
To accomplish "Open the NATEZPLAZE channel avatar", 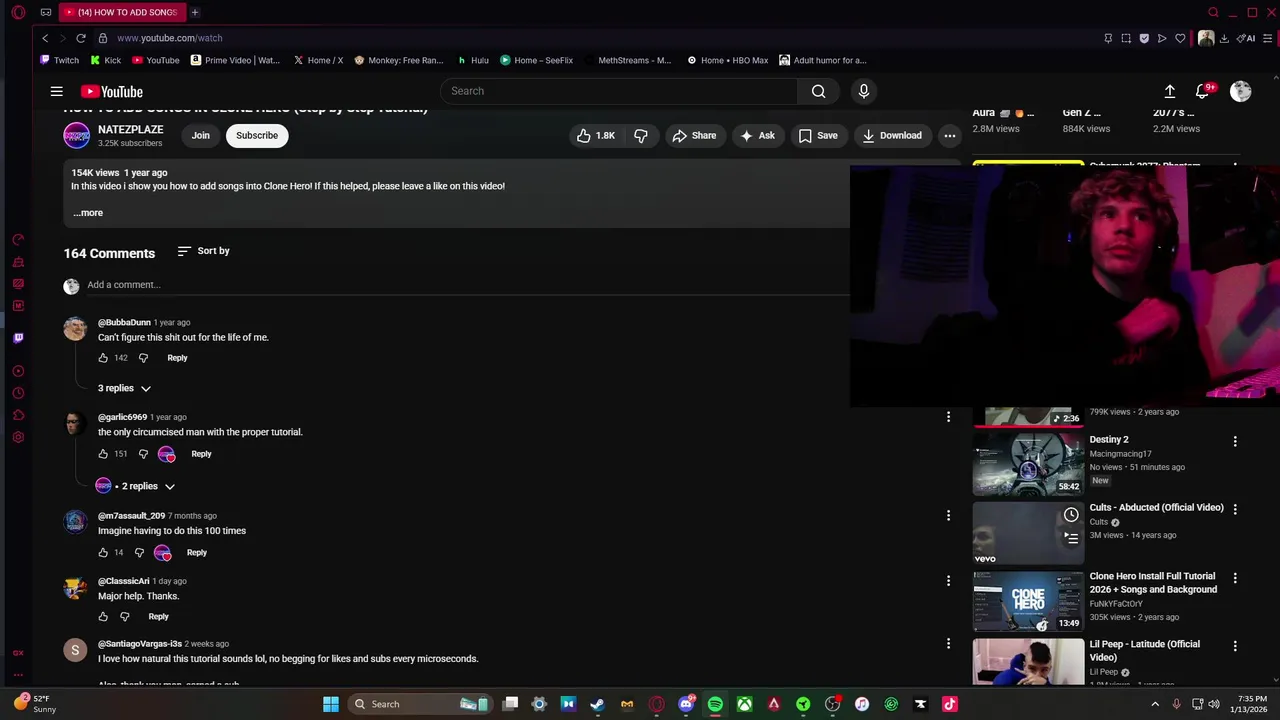I will pos(77,135).
